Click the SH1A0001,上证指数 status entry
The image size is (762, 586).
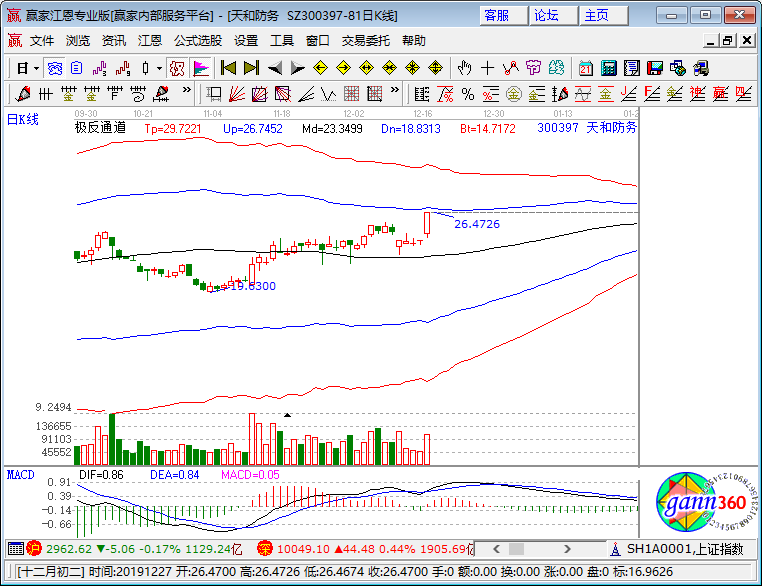[685, 549]
